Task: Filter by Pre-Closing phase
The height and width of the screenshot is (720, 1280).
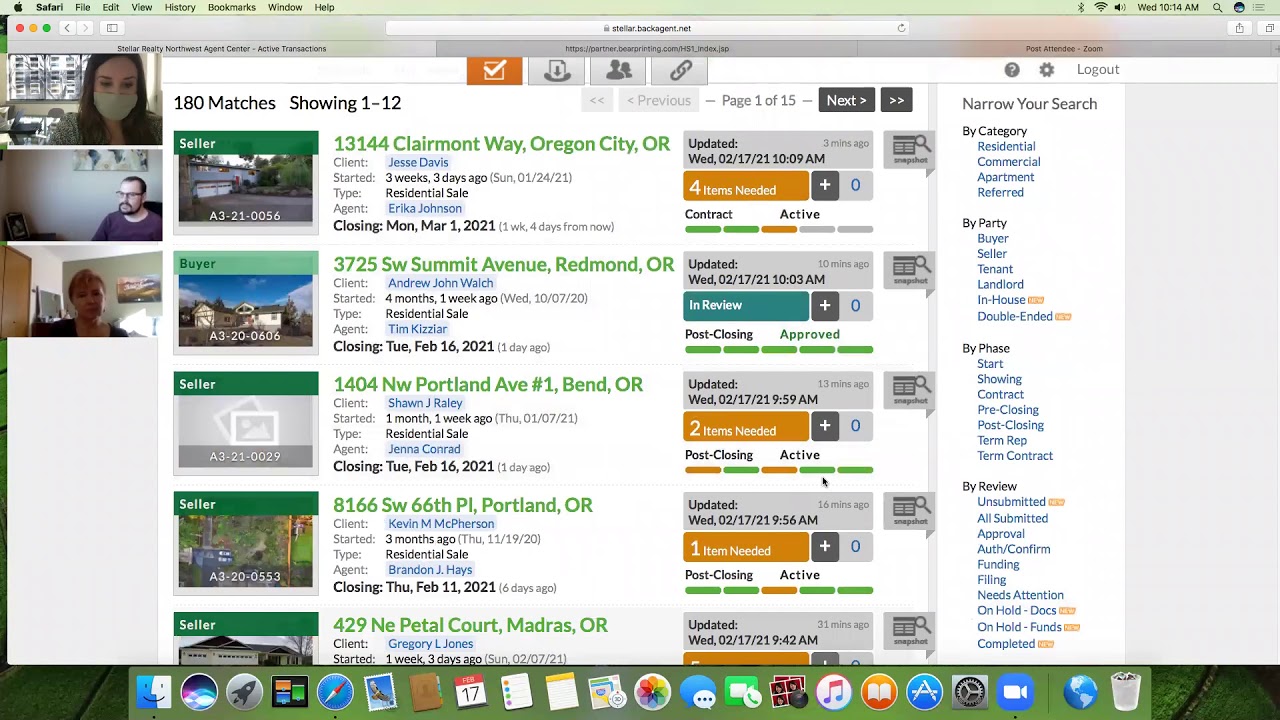Action: tap(1007, 409)
